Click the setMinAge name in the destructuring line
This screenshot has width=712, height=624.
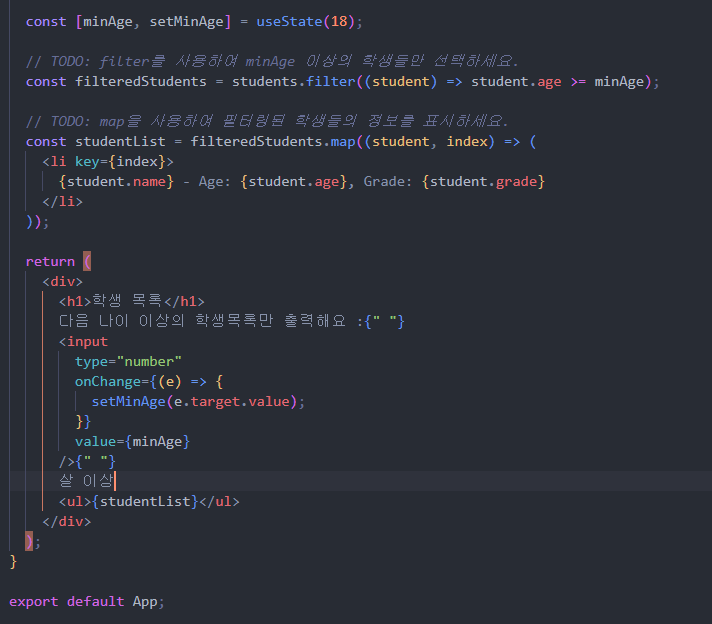pyautogui.click(x=187, y=21)
